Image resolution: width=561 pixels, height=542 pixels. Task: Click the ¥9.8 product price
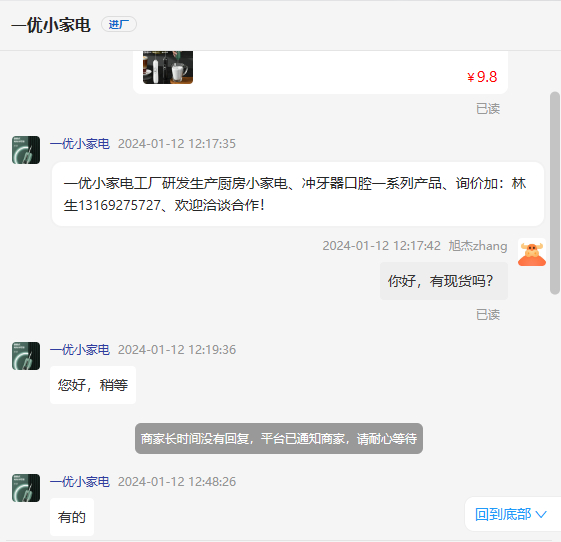click(482, 77)
